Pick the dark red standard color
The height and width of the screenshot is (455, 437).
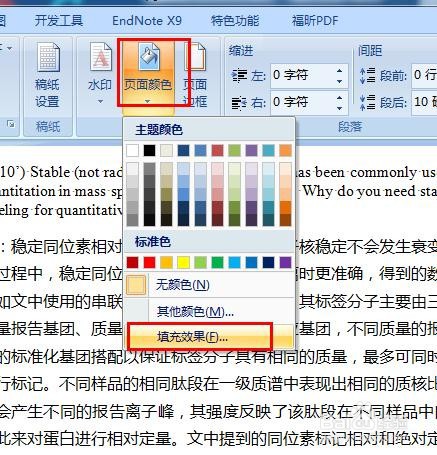[x=133, y=262]
